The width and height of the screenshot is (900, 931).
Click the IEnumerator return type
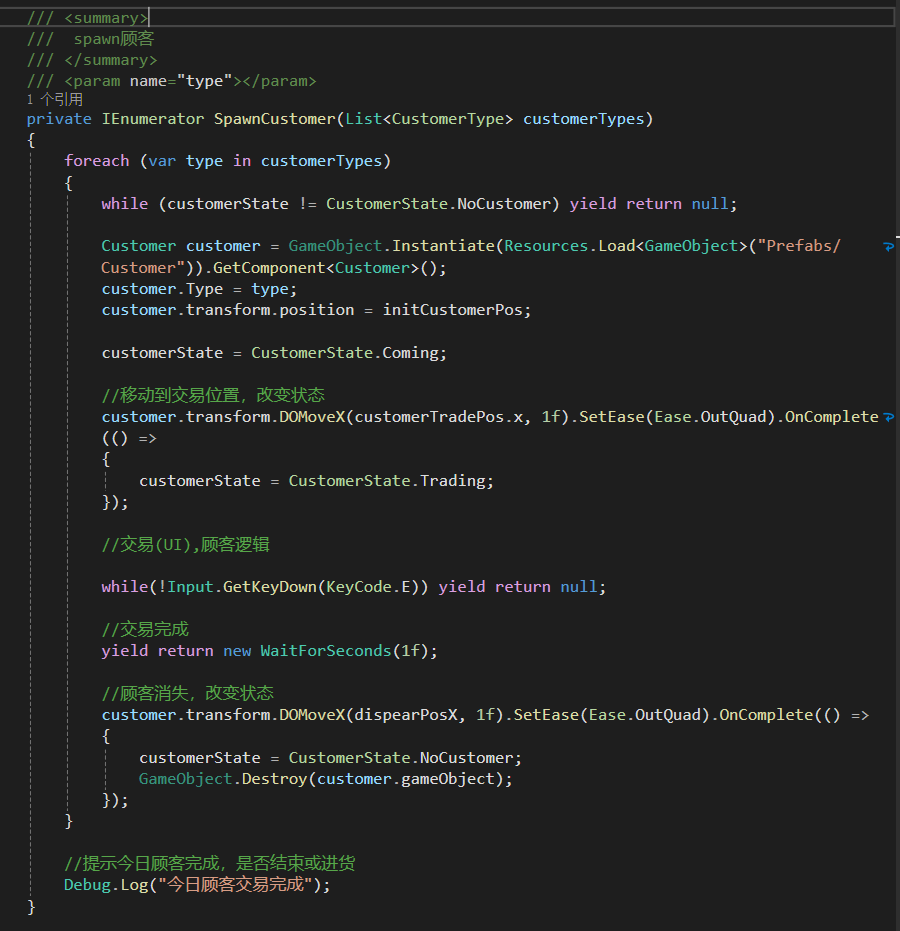153,119
